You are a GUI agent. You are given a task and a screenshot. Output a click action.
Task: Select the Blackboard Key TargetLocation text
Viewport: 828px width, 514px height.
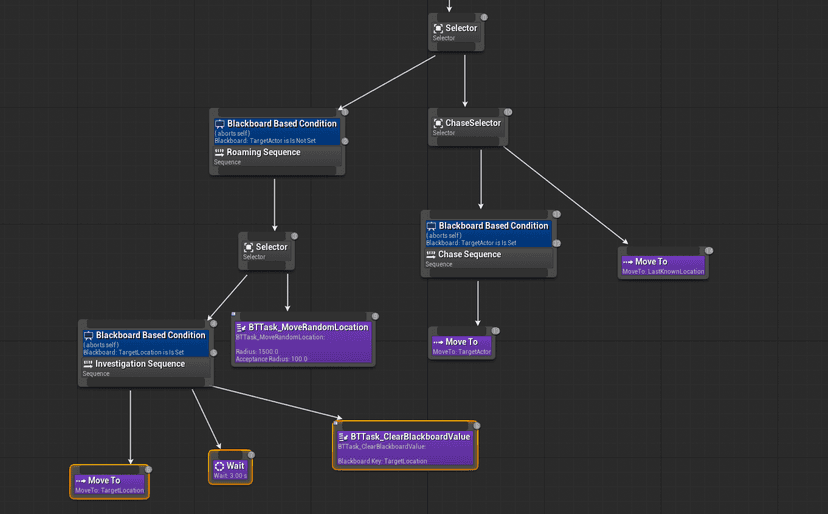point(382,461)
